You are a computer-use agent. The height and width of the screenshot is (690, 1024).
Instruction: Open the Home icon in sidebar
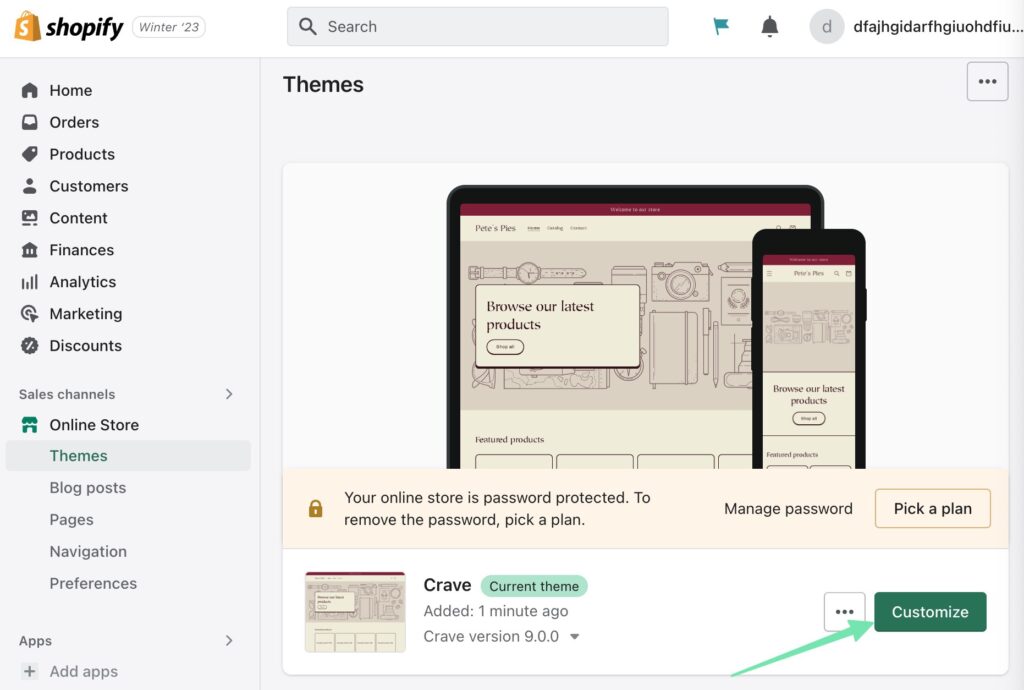(x=31, y=90)
